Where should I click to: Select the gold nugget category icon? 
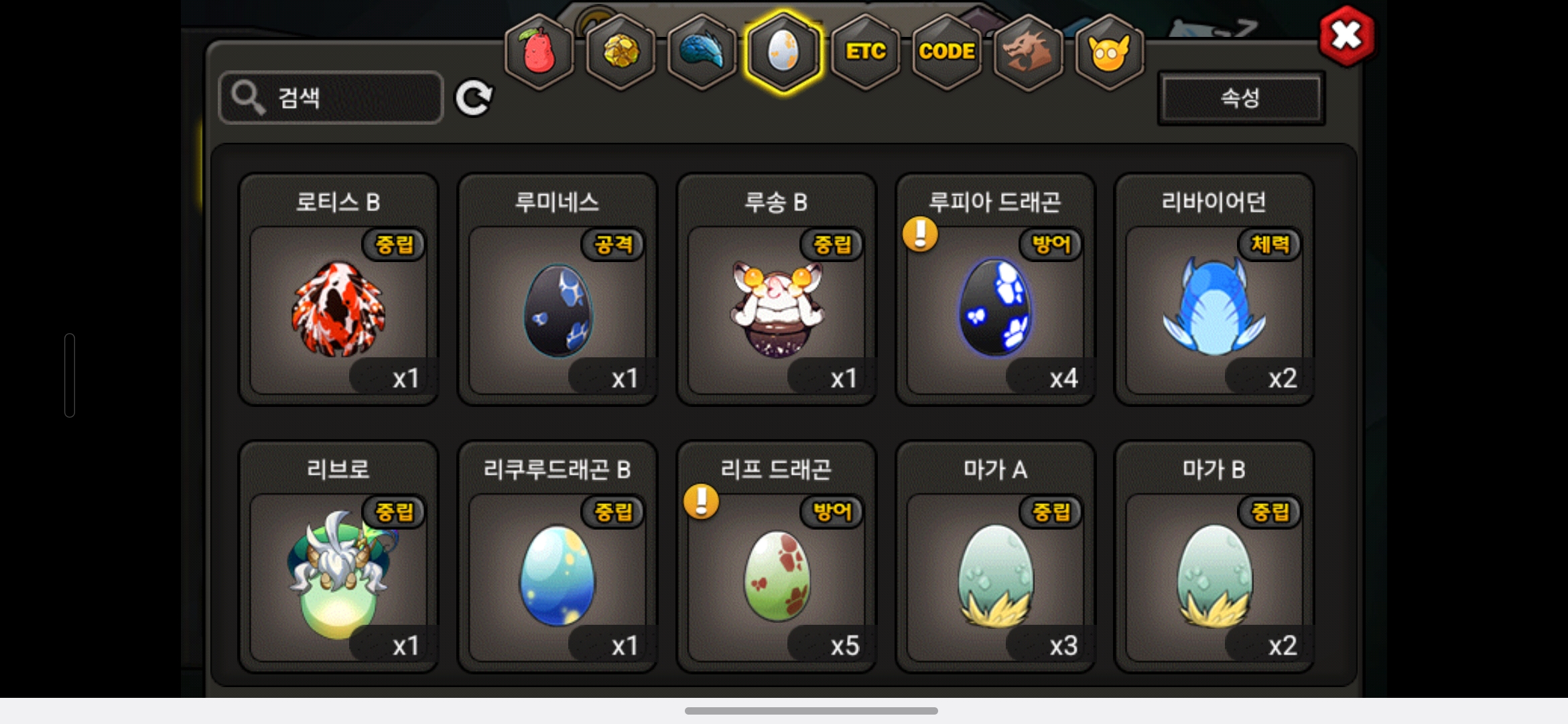pos(621,52)
